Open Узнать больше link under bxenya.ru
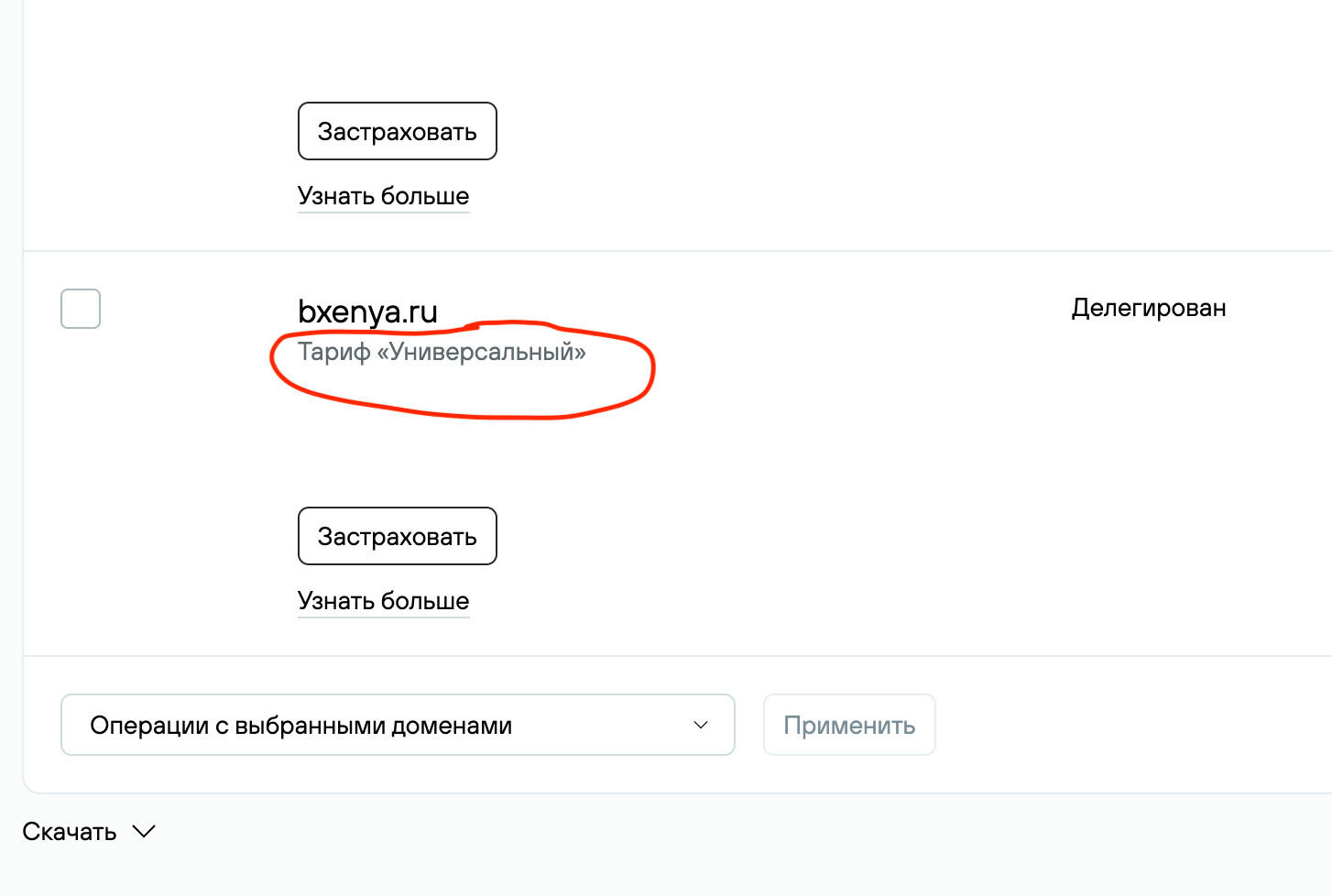The width and height of the screenshot is (1332, 896). point(383,601)
